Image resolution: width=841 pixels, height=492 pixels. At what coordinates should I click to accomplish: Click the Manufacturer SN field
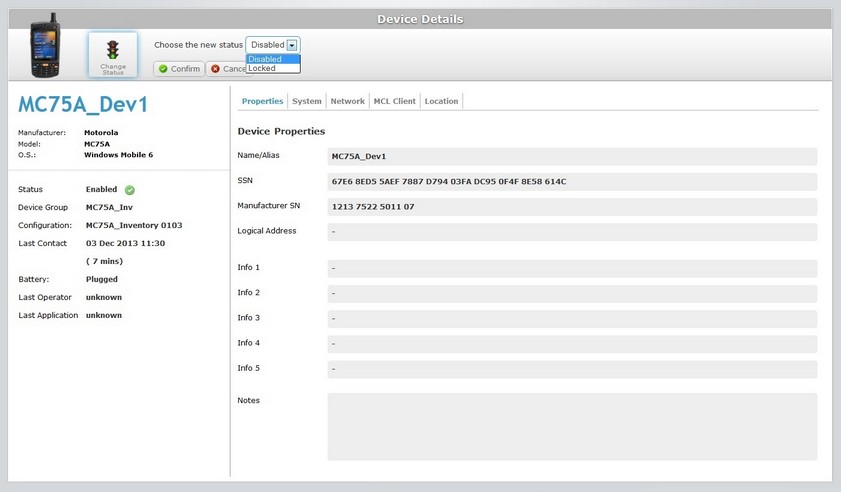tap(572, 207)
